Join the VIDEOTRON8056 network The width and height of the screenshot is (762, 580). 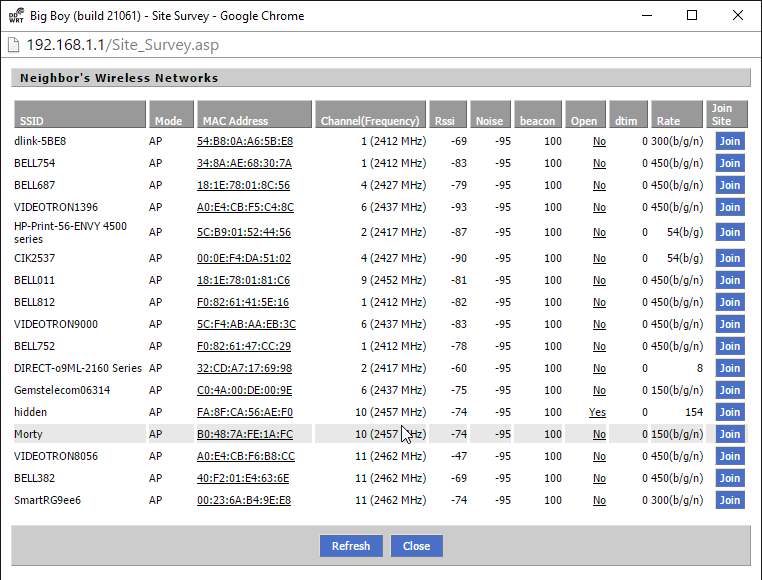point(729,456)
